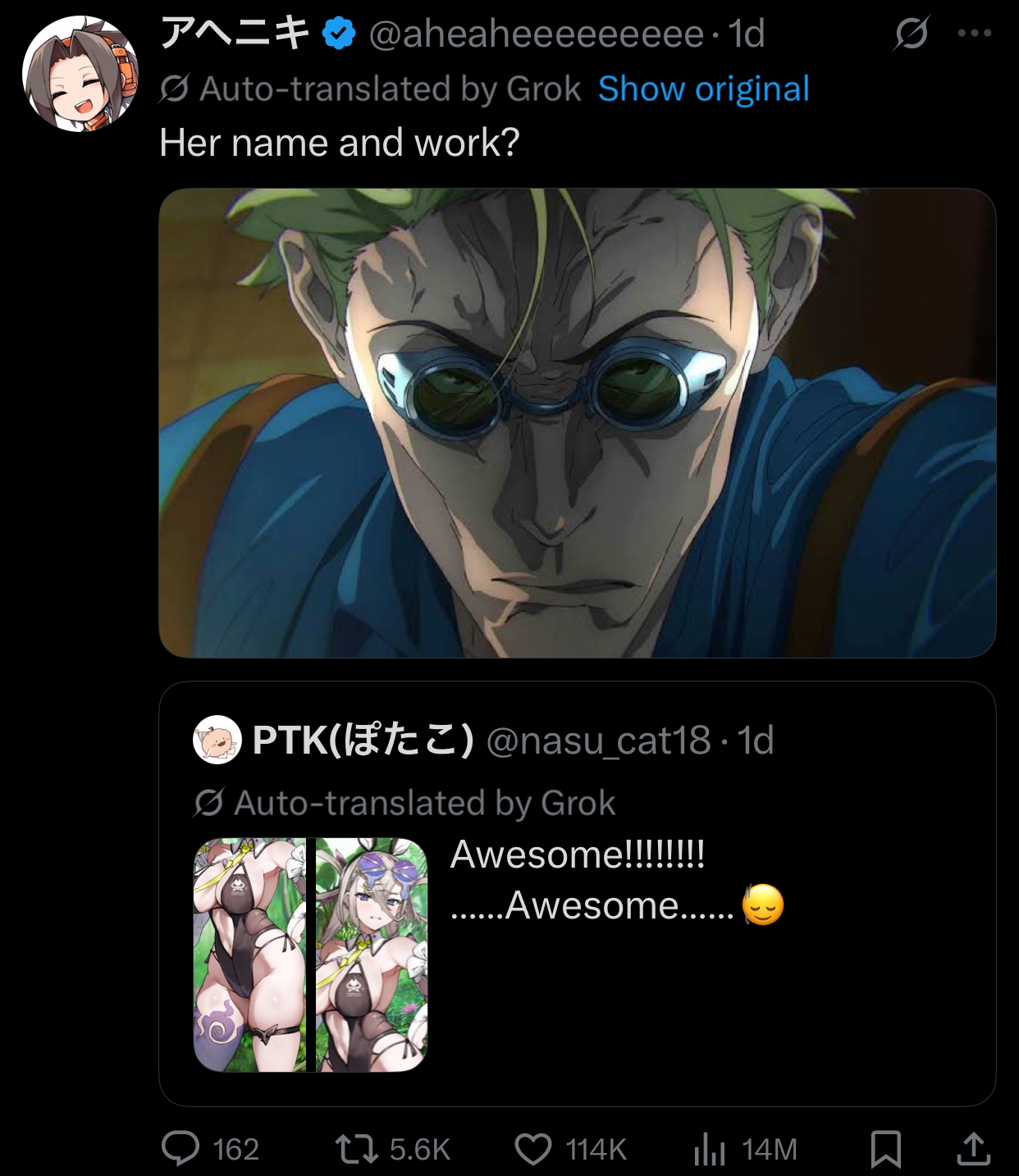Viewport: 1019px width, 1176px height.
Task: Open the green-haired goggles anime image
Action: pyautogui.click(x=577, y=423)
